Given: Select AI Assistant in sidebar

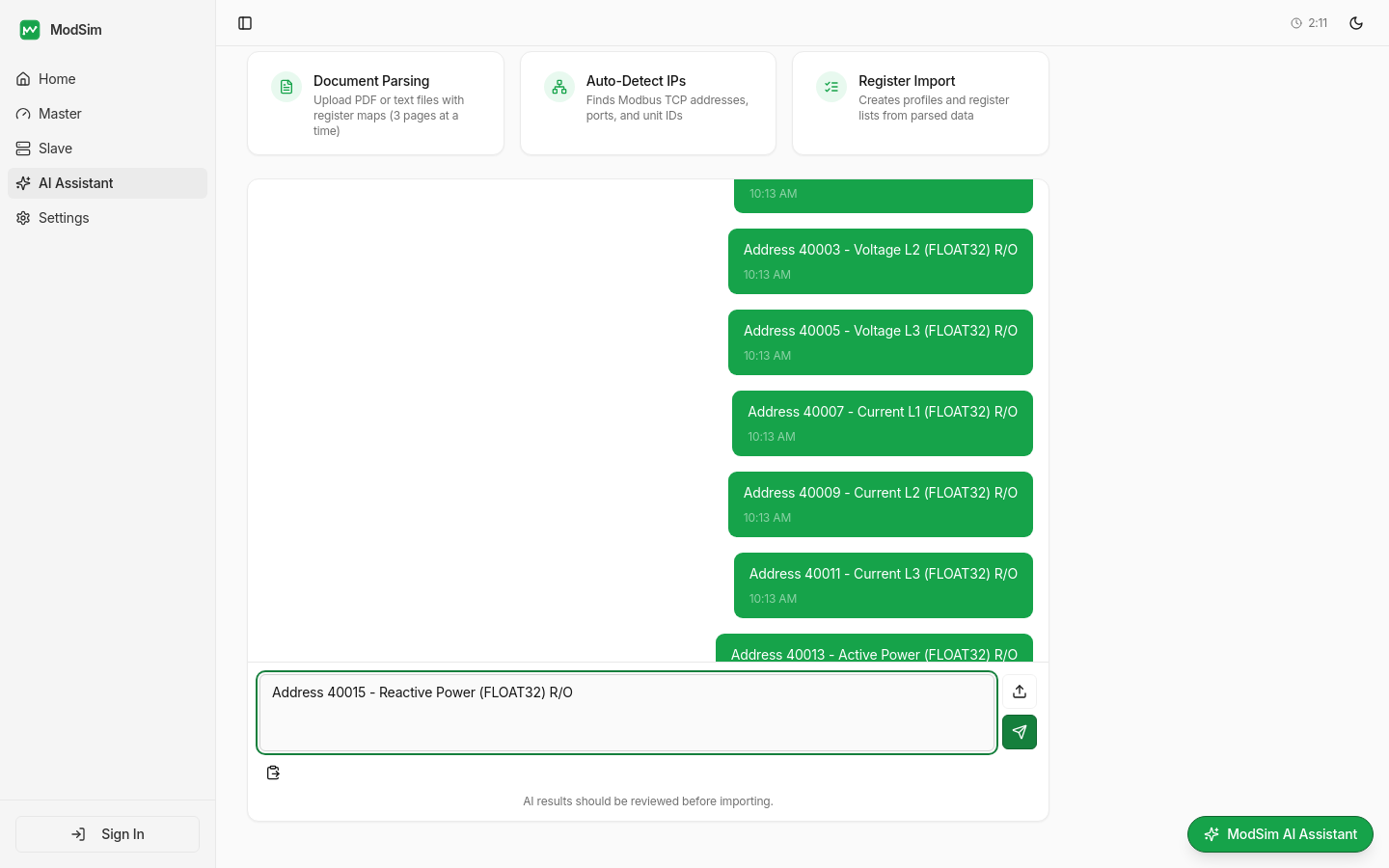Looking at the screenshot, I should pyautogui.click(x=107, y=183).
